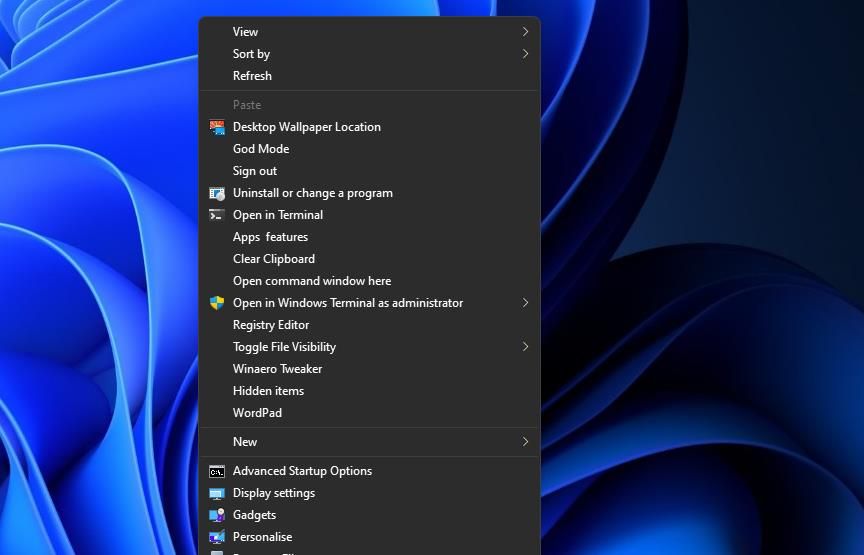Select the Gadgets entry
The image size is (864, 555).
tap(369, 515)
